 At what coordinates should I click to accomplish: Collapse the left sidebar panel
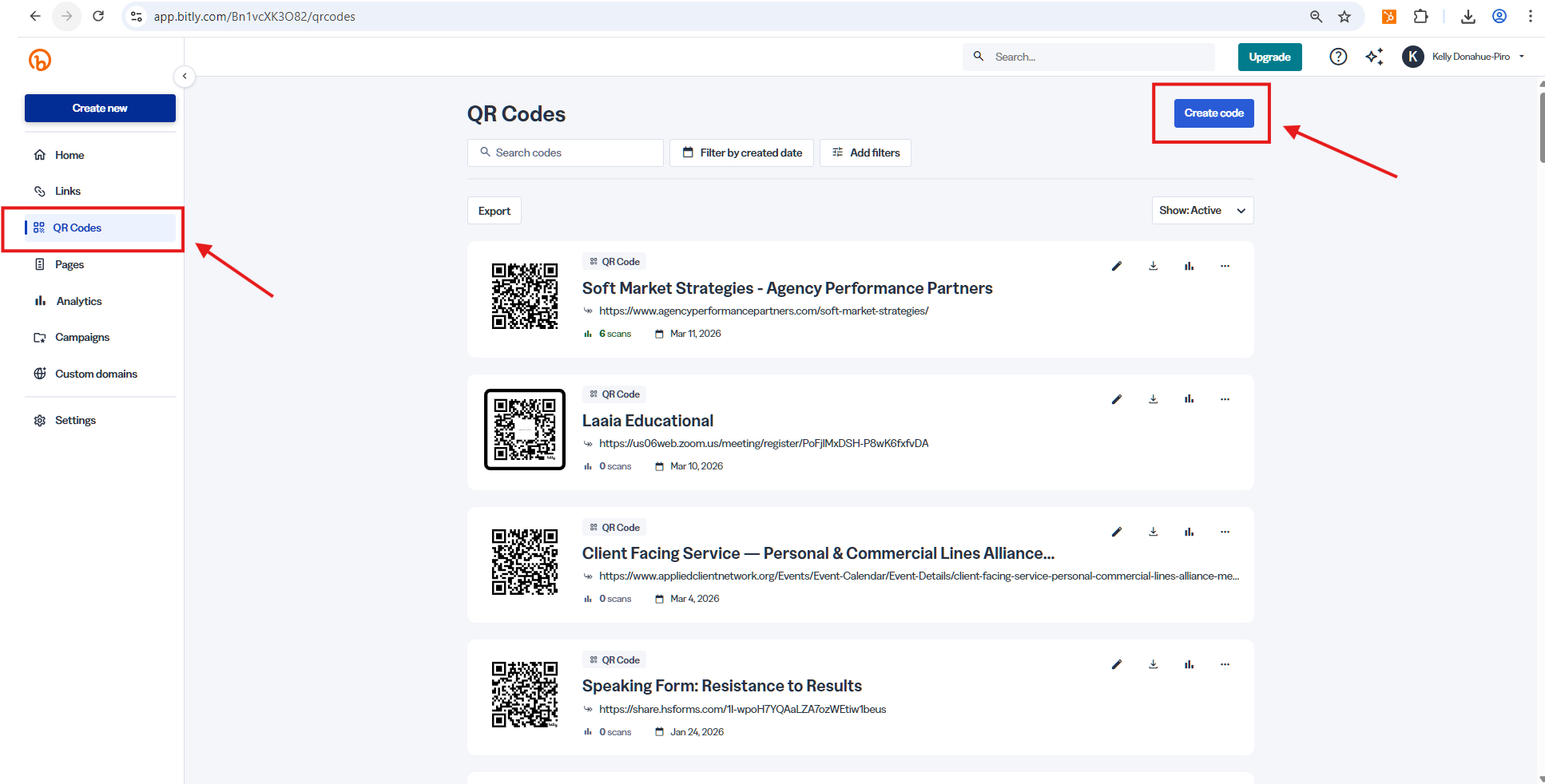(185, 77)
